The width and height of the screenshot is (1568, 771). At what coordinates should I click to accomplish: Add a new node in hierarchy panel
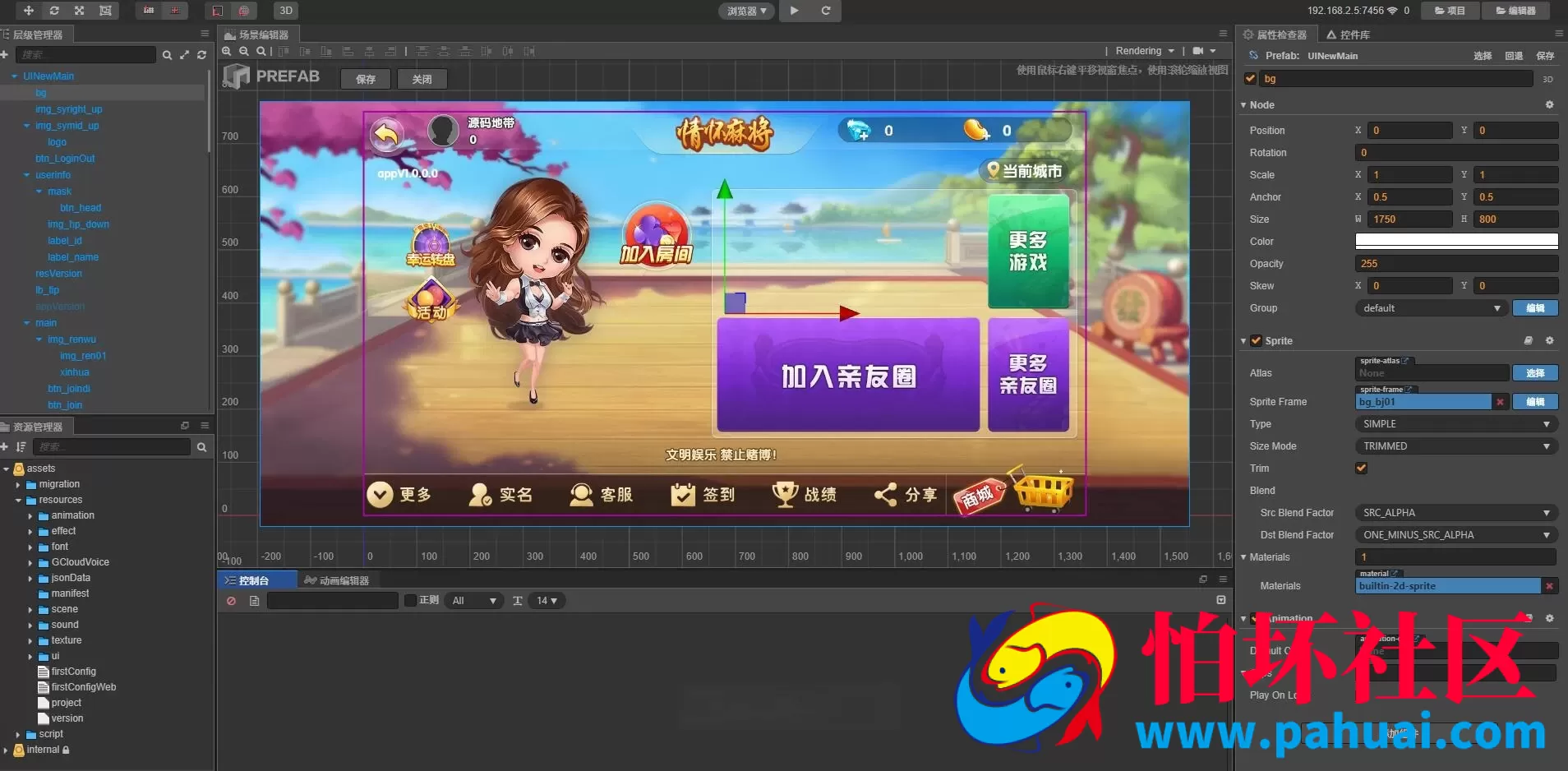[5, 54]
